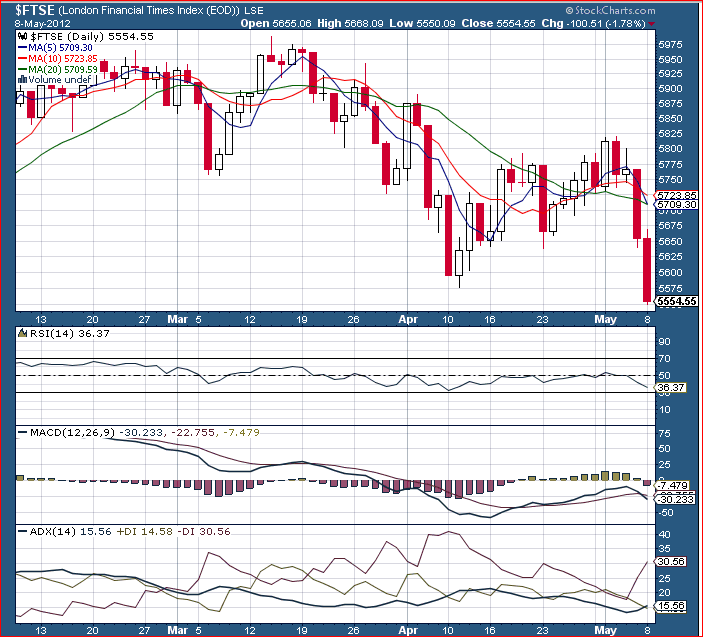Screen dimensions: 703x637
Task: Click the Low 5550.09 value
Action: [422, 23]
